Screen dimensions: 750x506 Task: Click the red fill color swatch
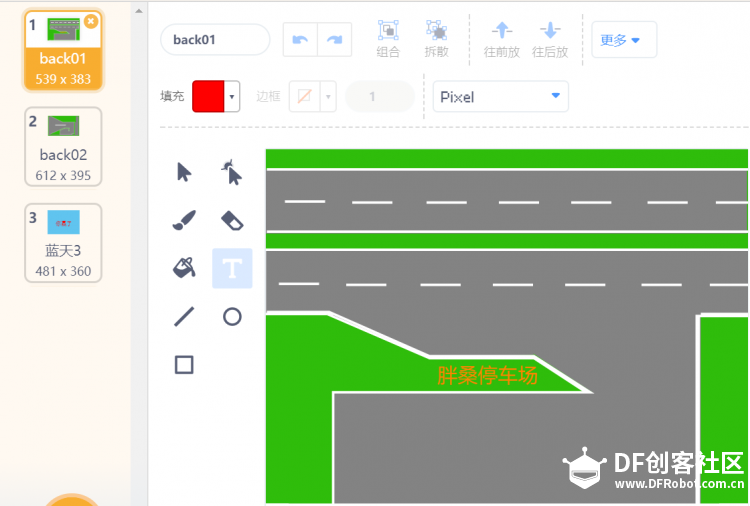(x=208, y=97)
